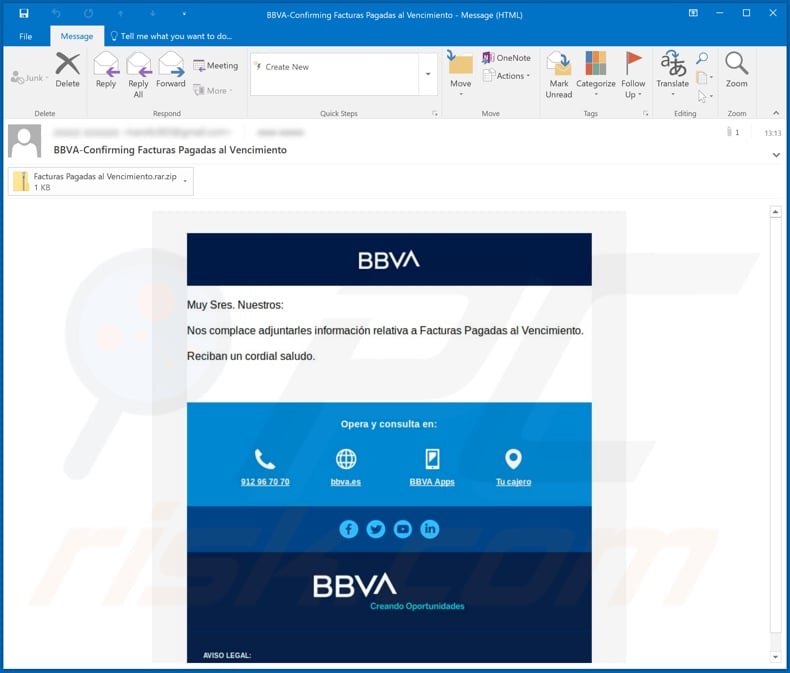The image size is (790, 673).
Task: Go to next item with down arrow
Action: tap(153, 14)
